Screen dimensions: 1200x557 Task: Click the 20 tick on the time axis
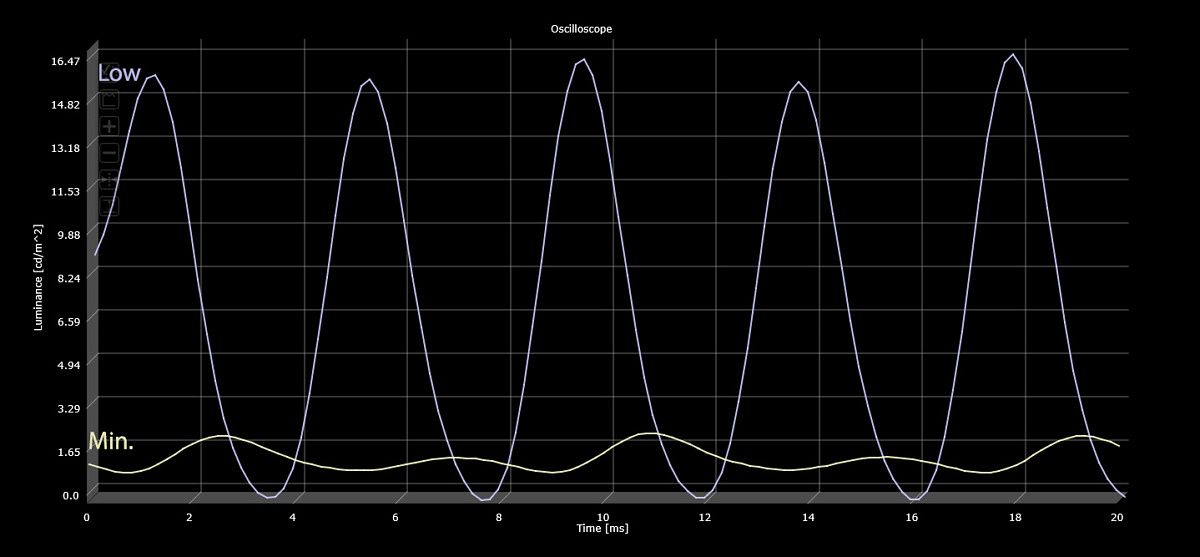pyautogui.click(x=1118, y=517)
